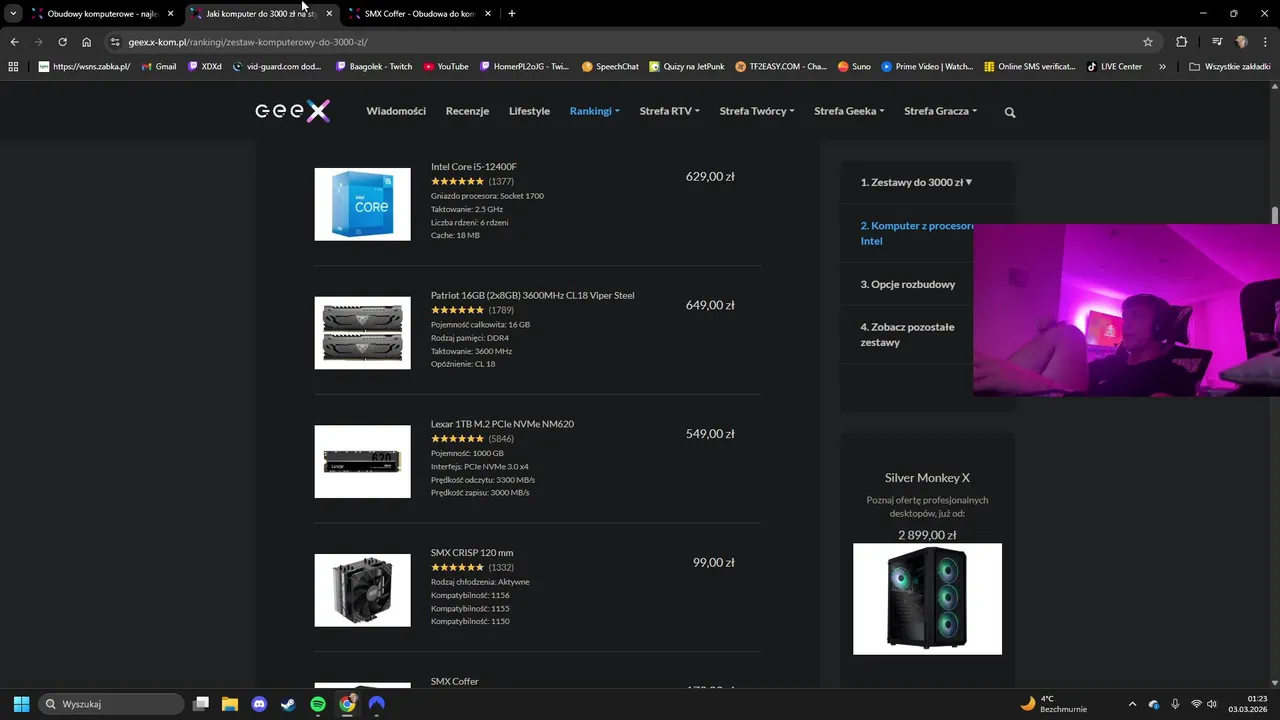1280x720 pixels.
Task: Open Recenzje nav item
Action: point(467,111)
